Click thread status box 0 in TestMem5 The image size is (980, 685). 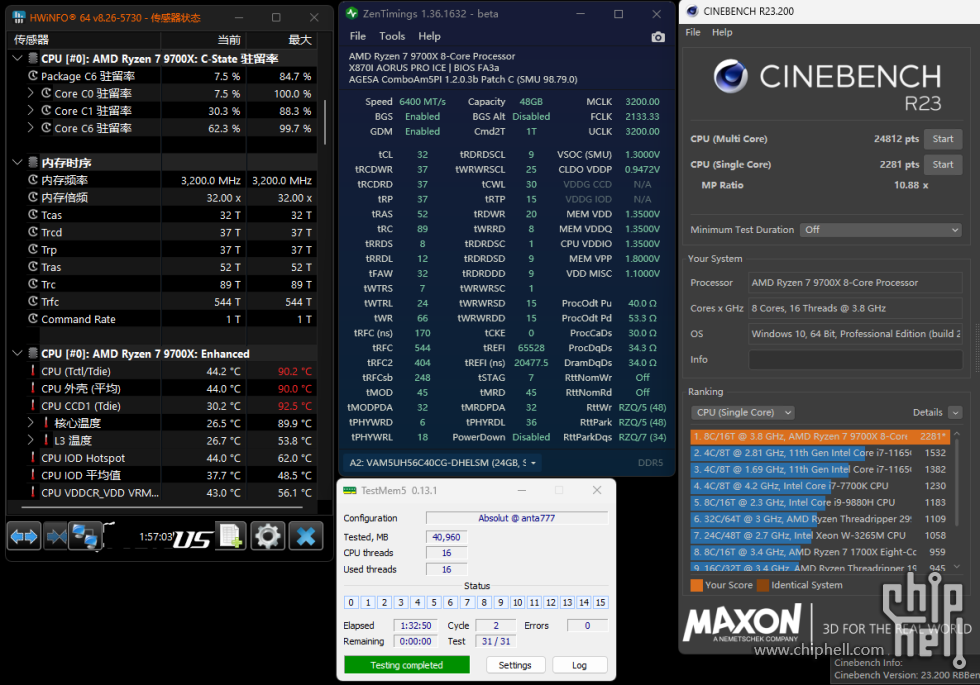351,602
